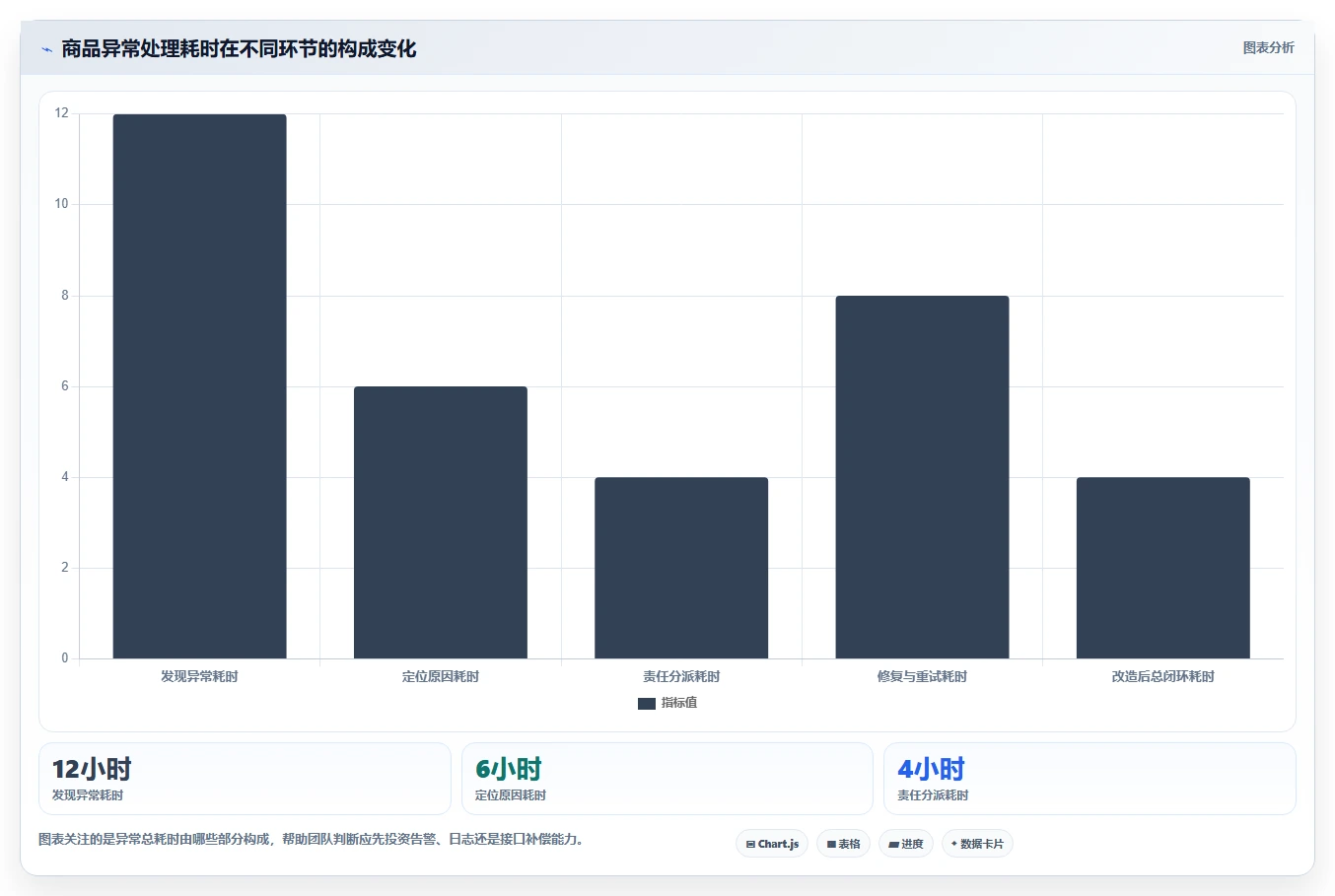Click the icon inside the 表格 chip
Screen dimensions: 1335x896
tap(831, 844)
